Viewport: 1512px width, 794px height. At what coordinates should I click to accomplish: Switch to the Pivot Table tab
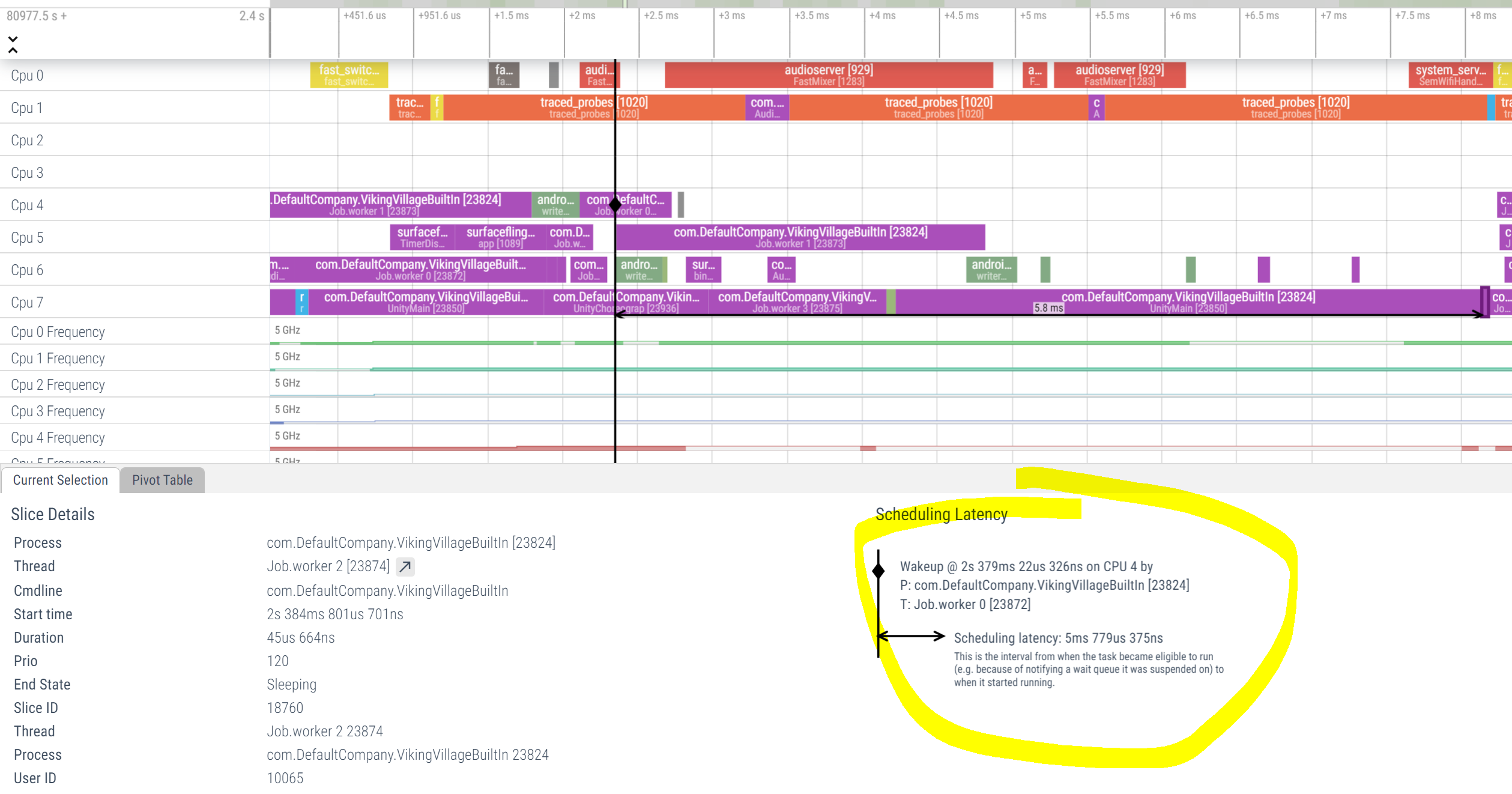162,480
